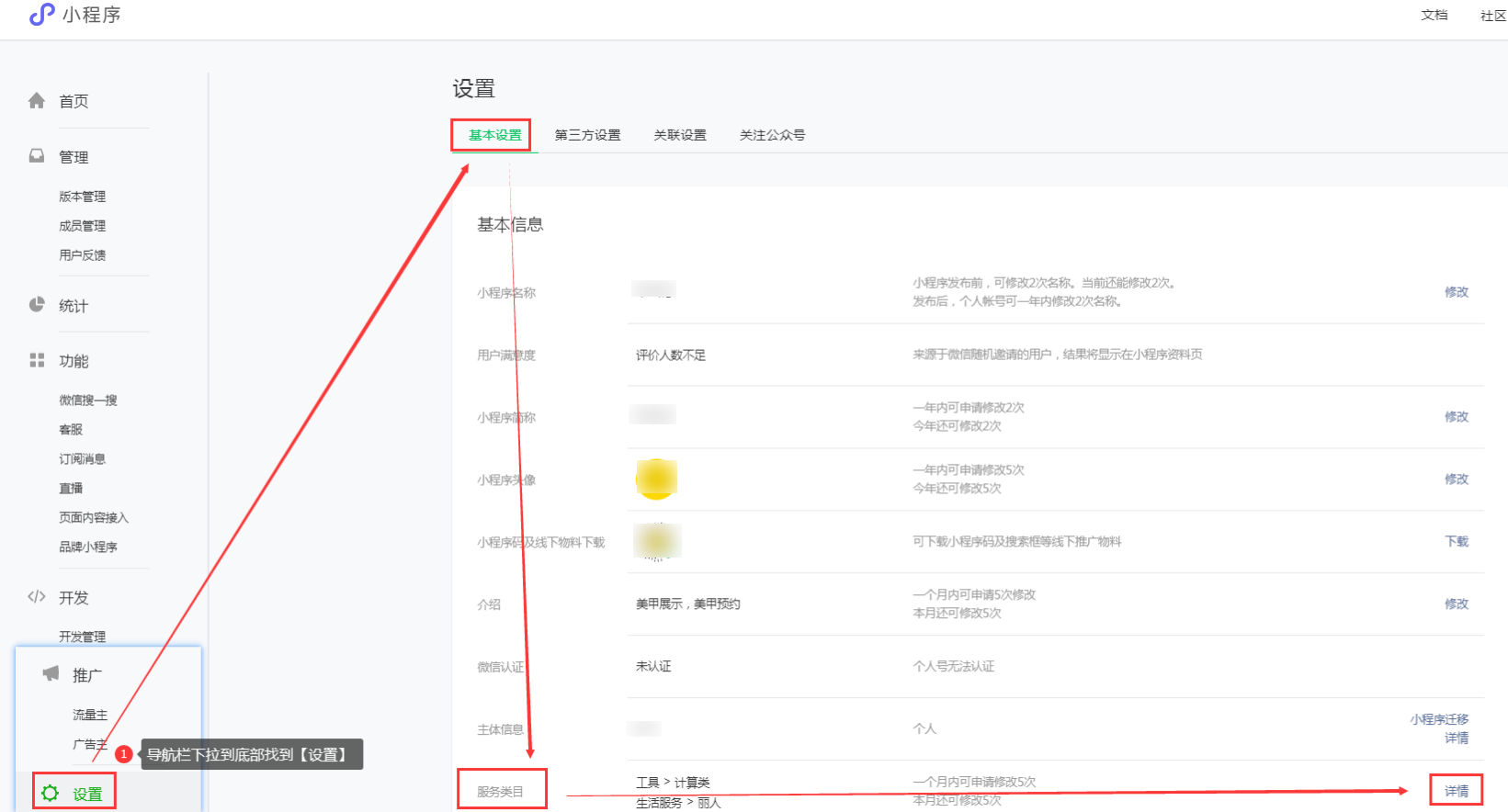Click the code brackets icon beside 开发
Screen dimensions: 1508x812
(x=37, y=597)
